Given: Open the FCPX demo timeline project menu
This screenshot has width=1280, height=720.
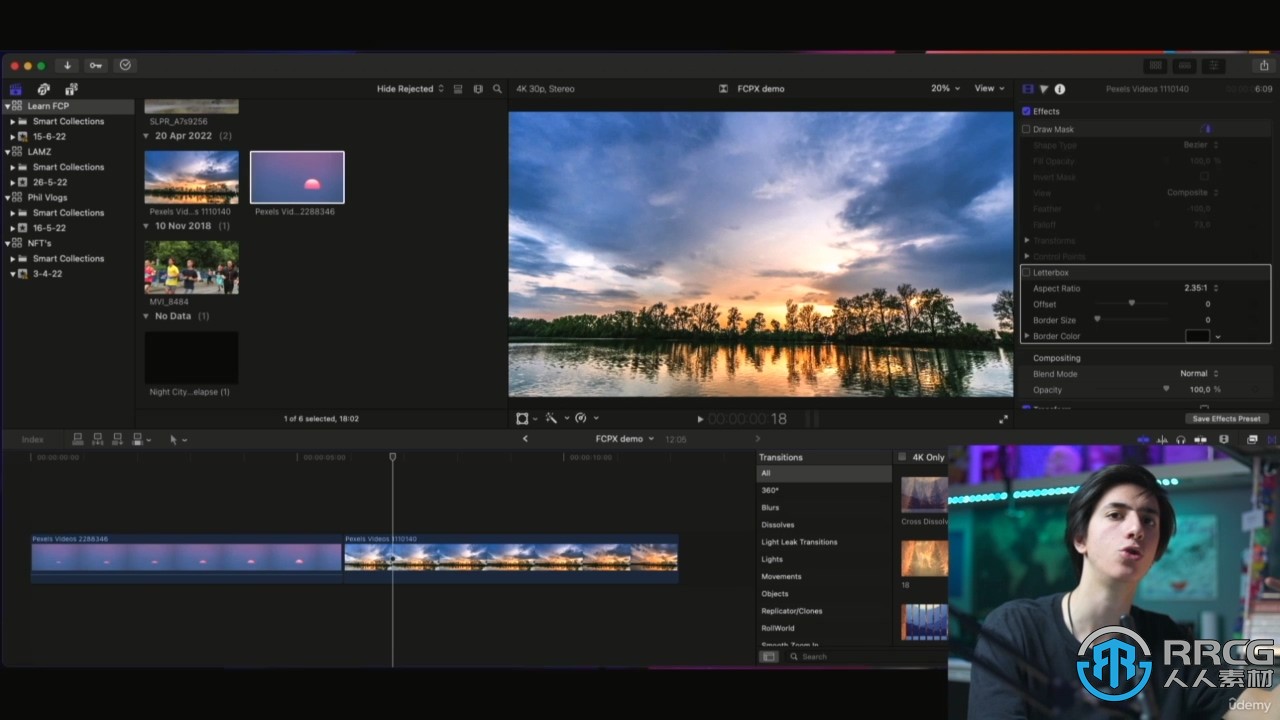Looking at the screenshot, I should [625, 439].
